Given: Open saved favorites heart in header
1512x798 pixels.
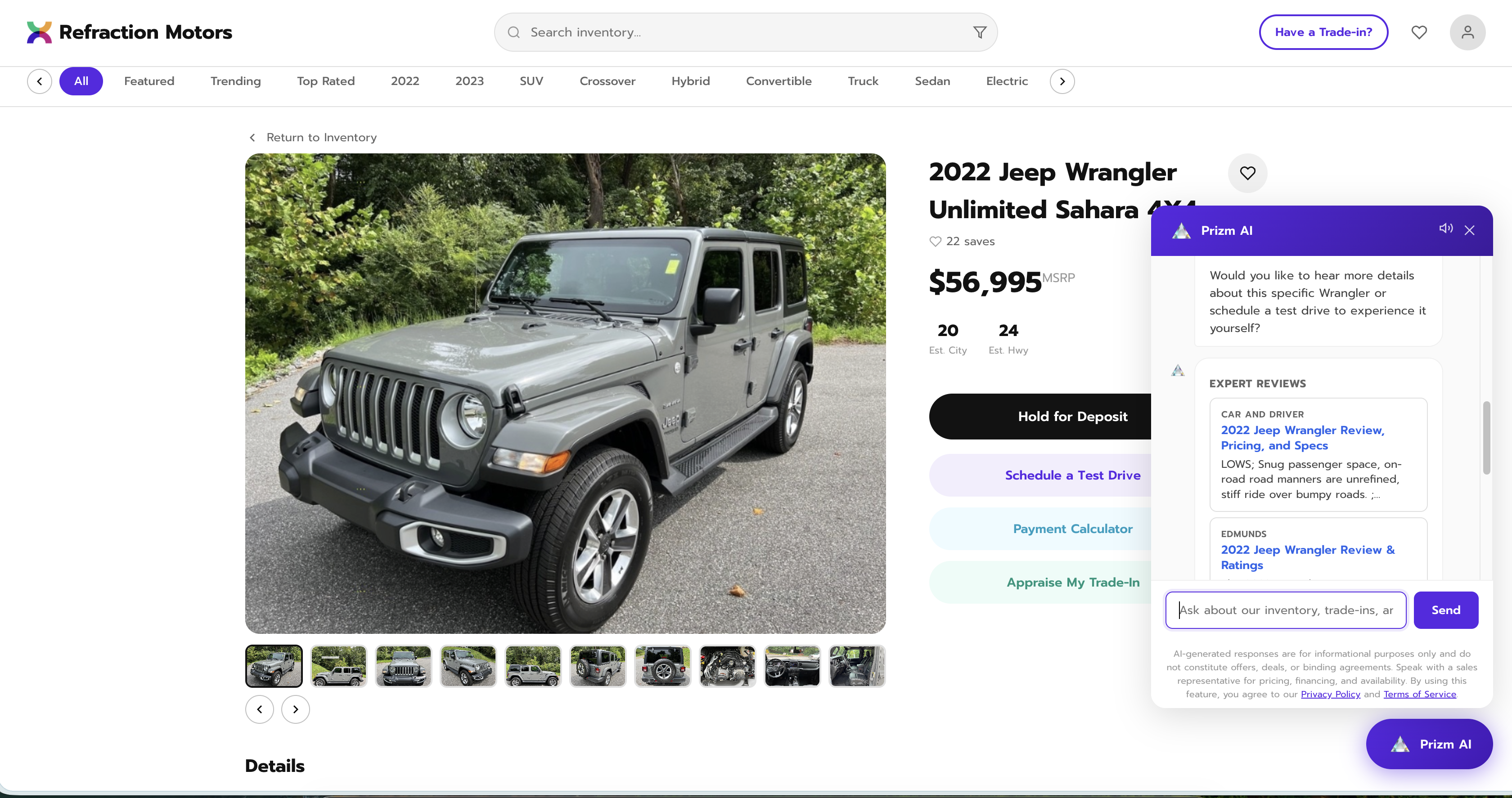Looking at the screenshot, I should point(1419,32).
